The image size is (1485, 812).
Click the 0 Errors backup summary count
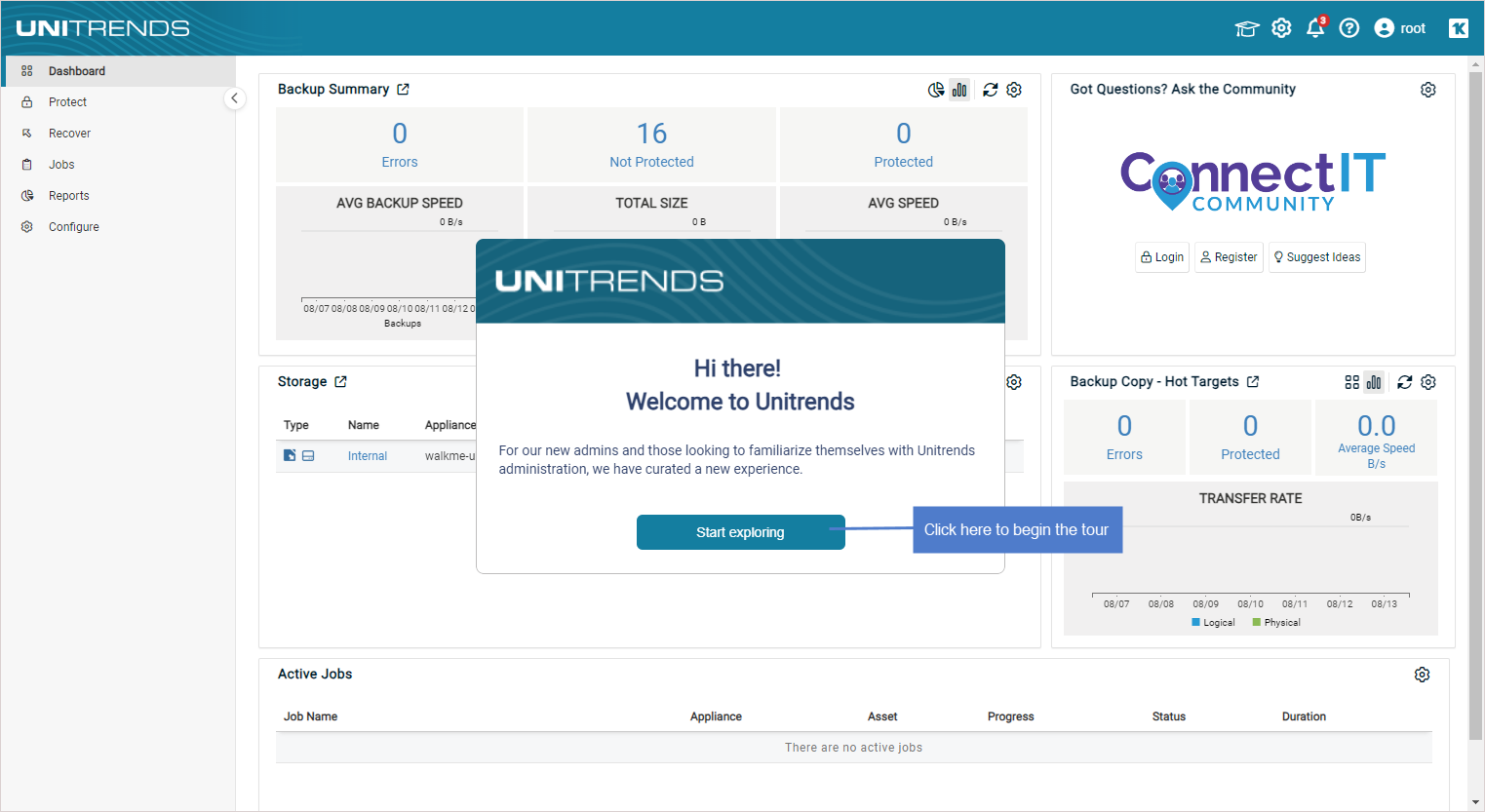(400, 144)
